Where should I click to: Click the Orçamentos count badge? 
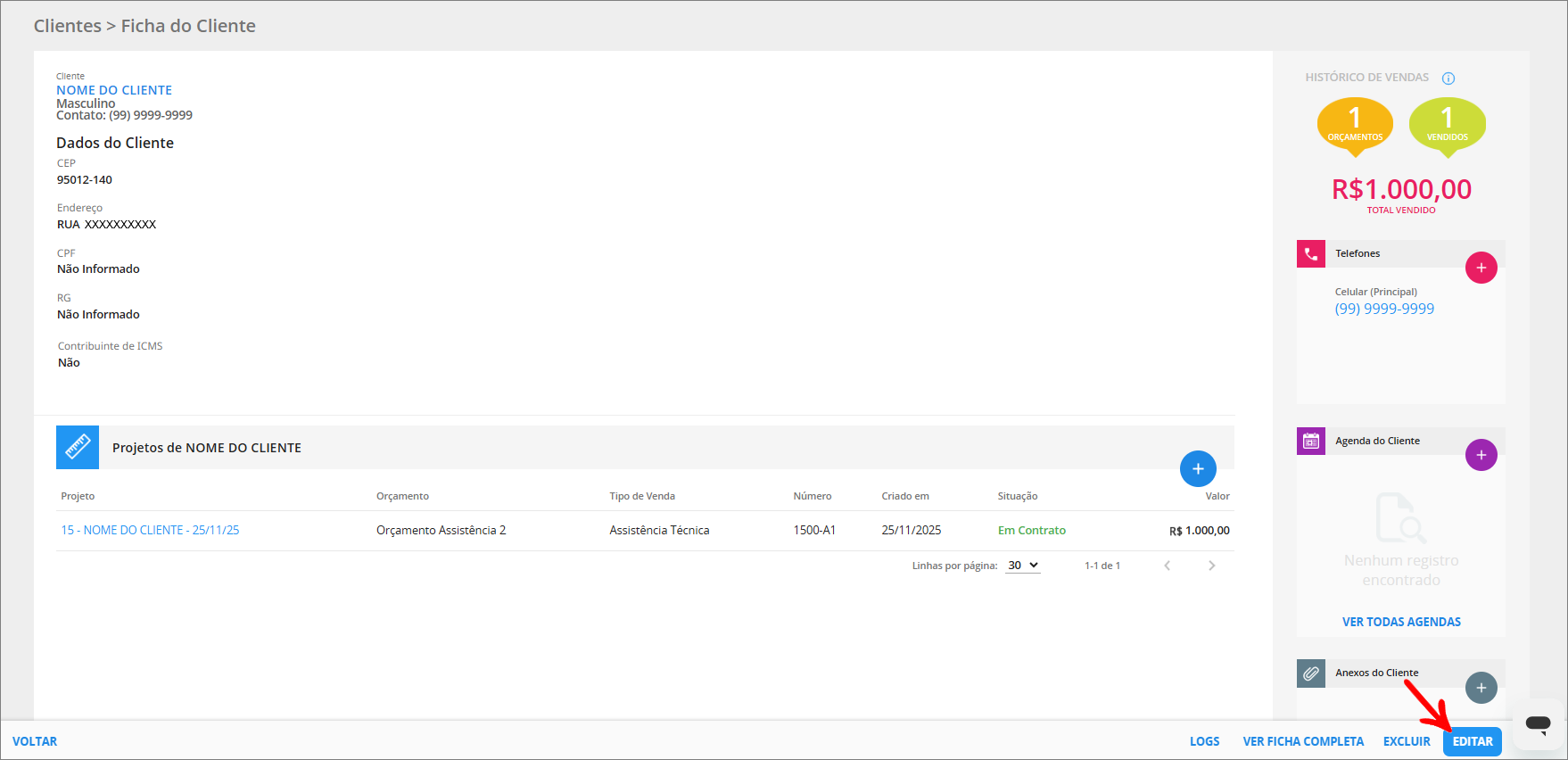[x=1355, y=126]
